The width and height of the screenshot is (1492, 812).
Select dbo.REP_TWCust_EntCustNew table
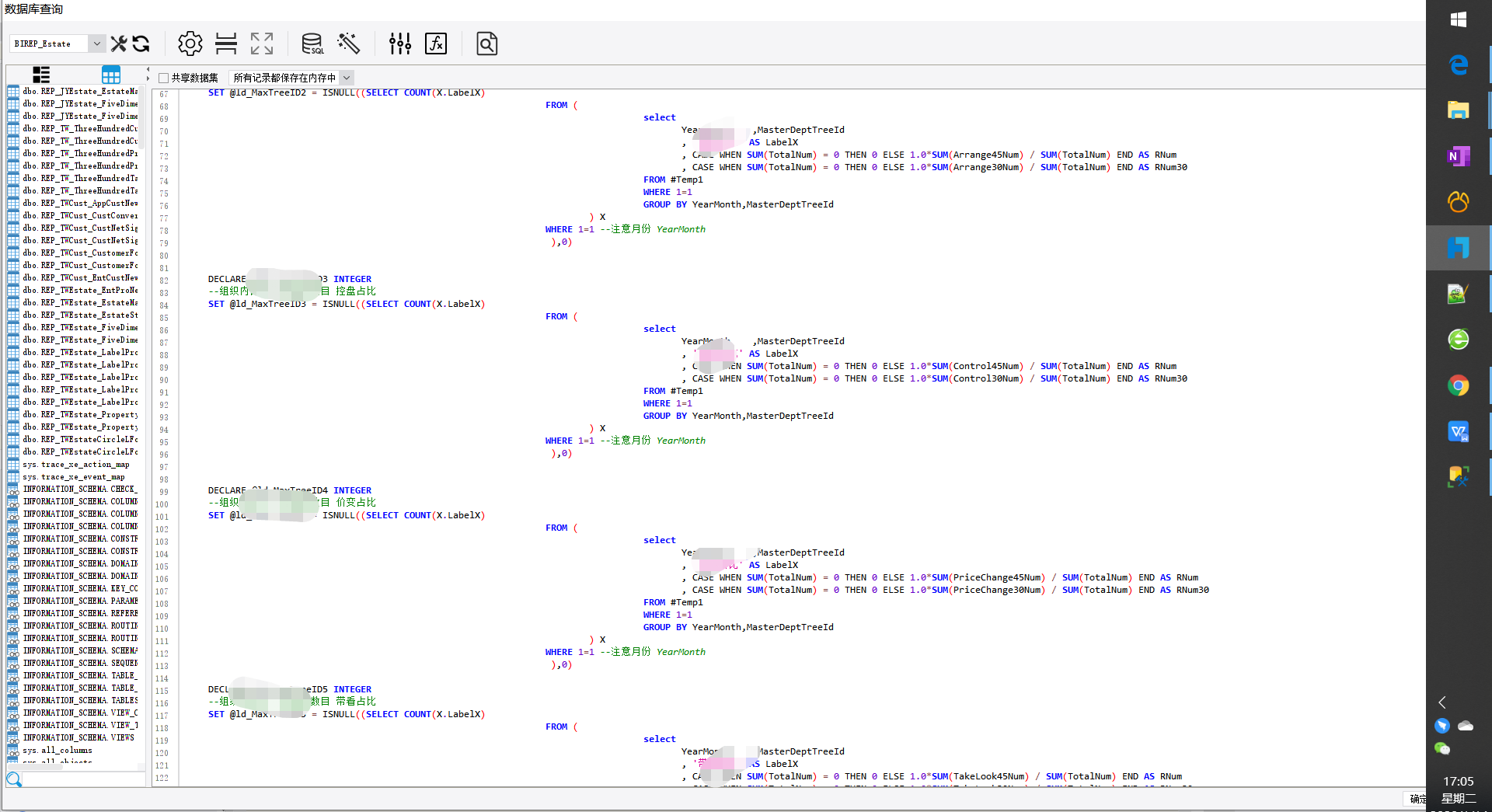(80, 278)
